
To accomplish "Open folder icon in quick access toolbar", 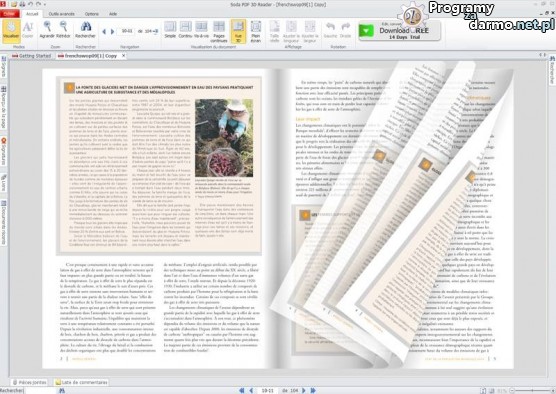I will (14, 4).
